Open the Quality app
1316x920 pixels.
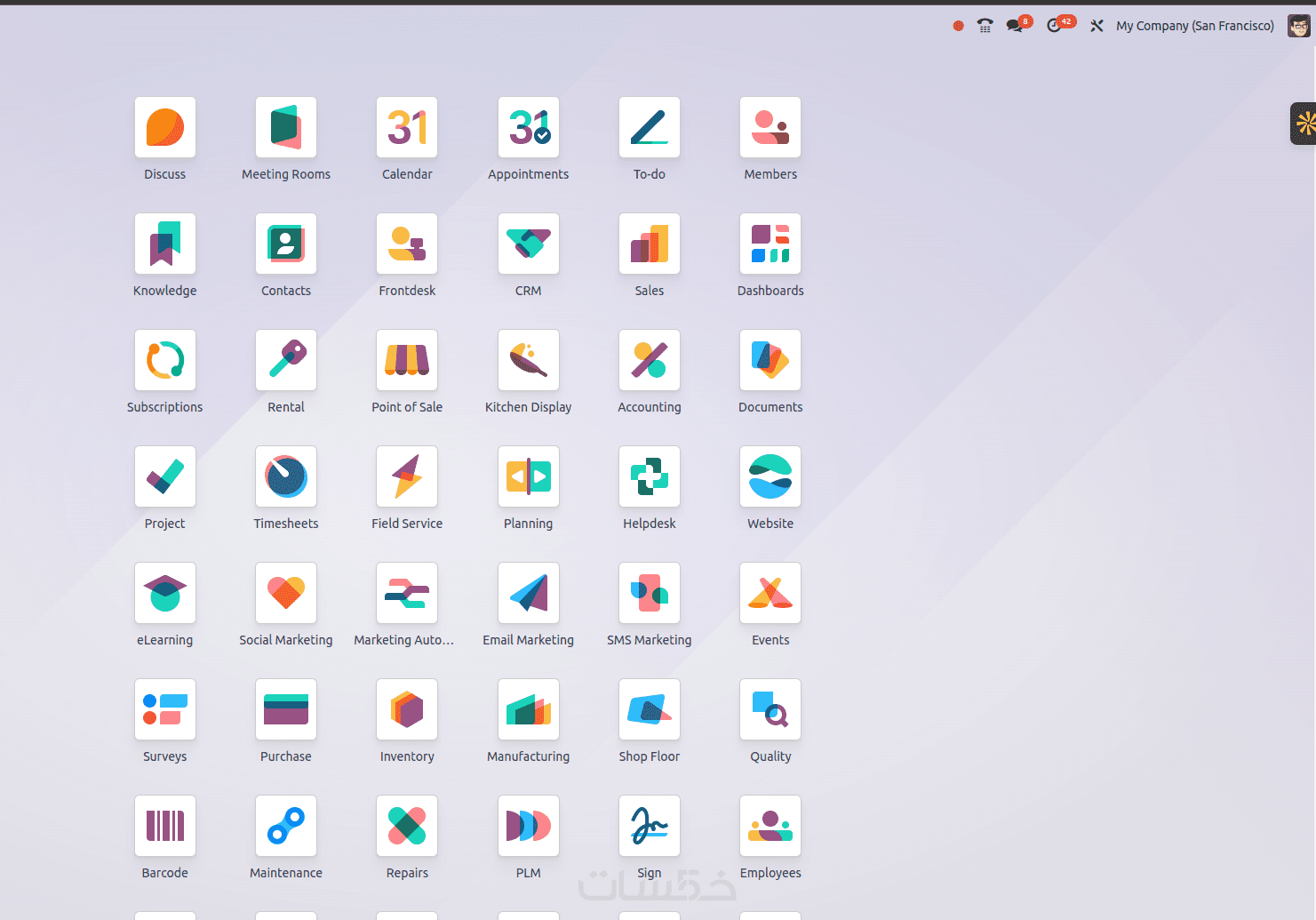(x=770, y=709)
